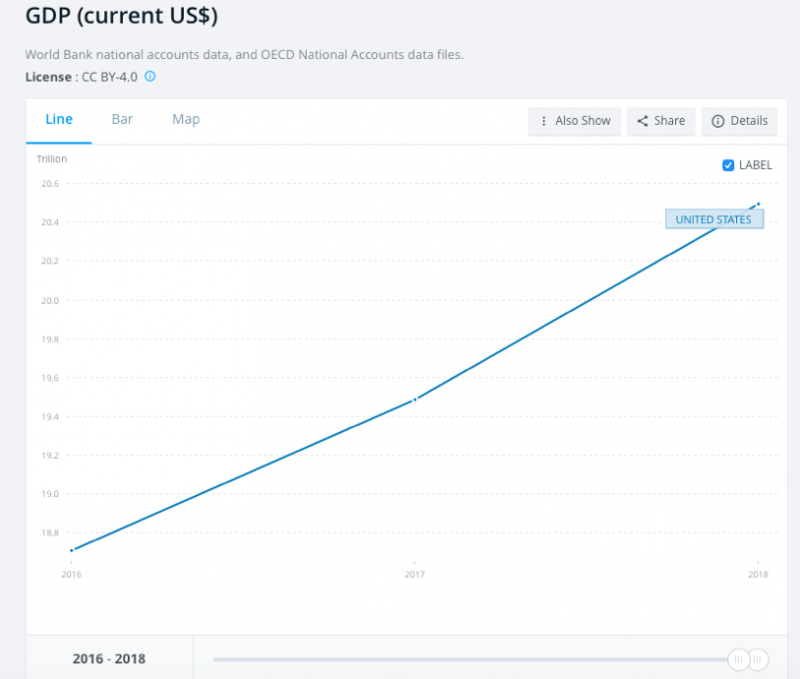Open the Also Show dropdown
Screen dimensions: 800x679
pos(574,121)
